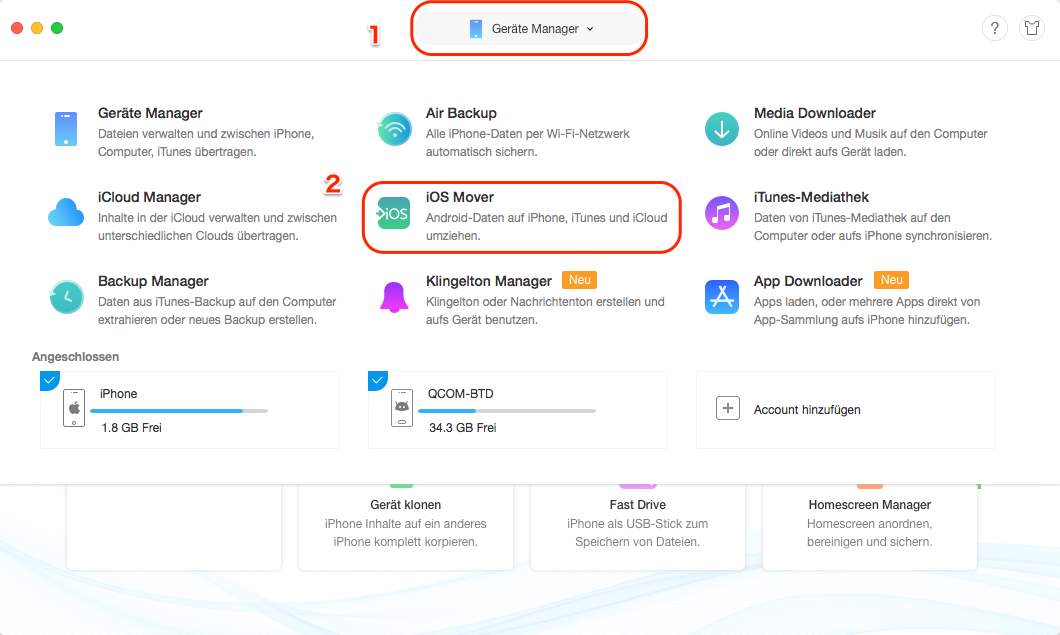1060x635 pixels.
Task: Click the App Downloader store icon
Action: click(721, 297)
